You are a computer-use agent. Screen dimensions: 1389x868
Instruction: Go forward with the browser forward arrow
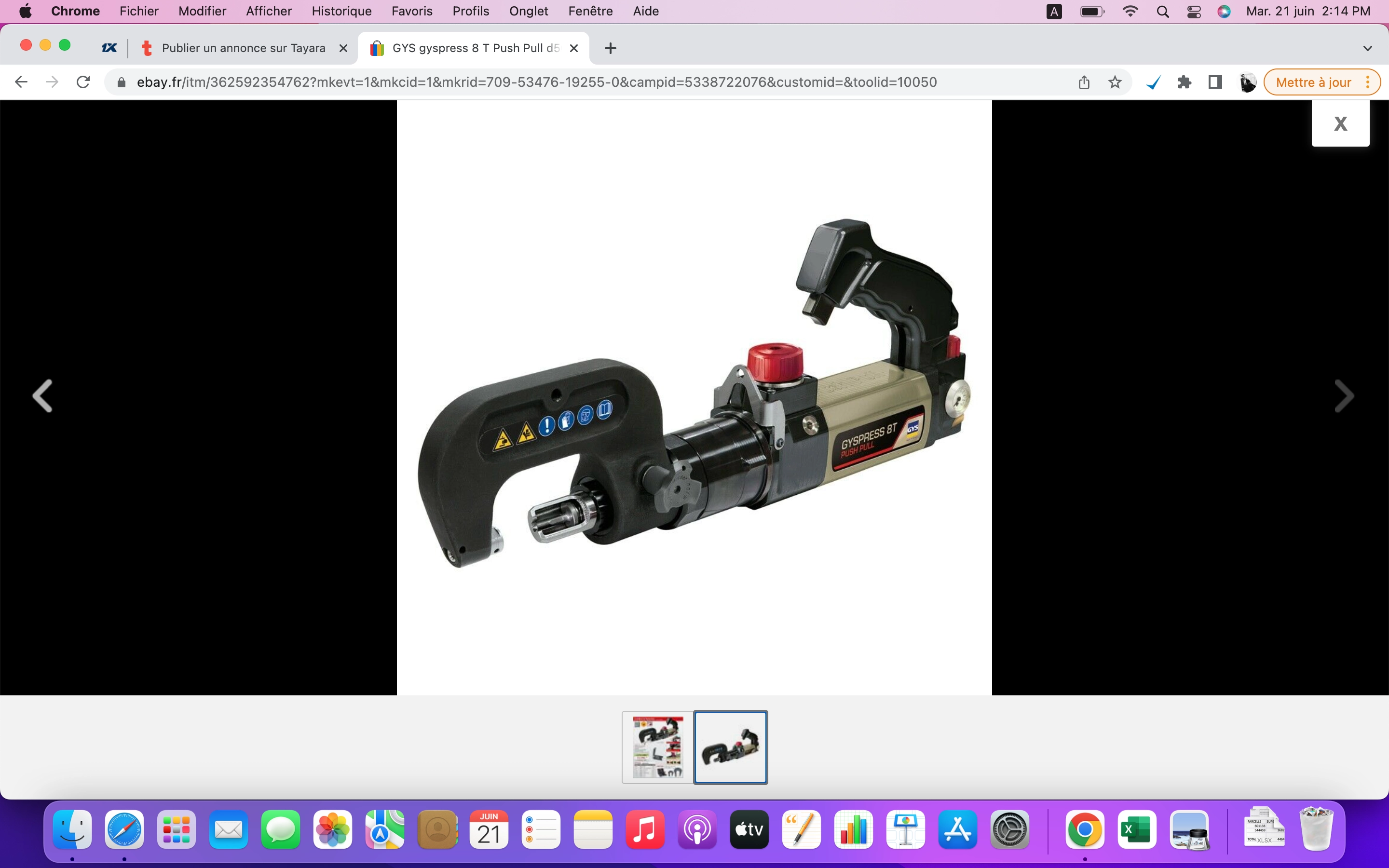(52, 82)
